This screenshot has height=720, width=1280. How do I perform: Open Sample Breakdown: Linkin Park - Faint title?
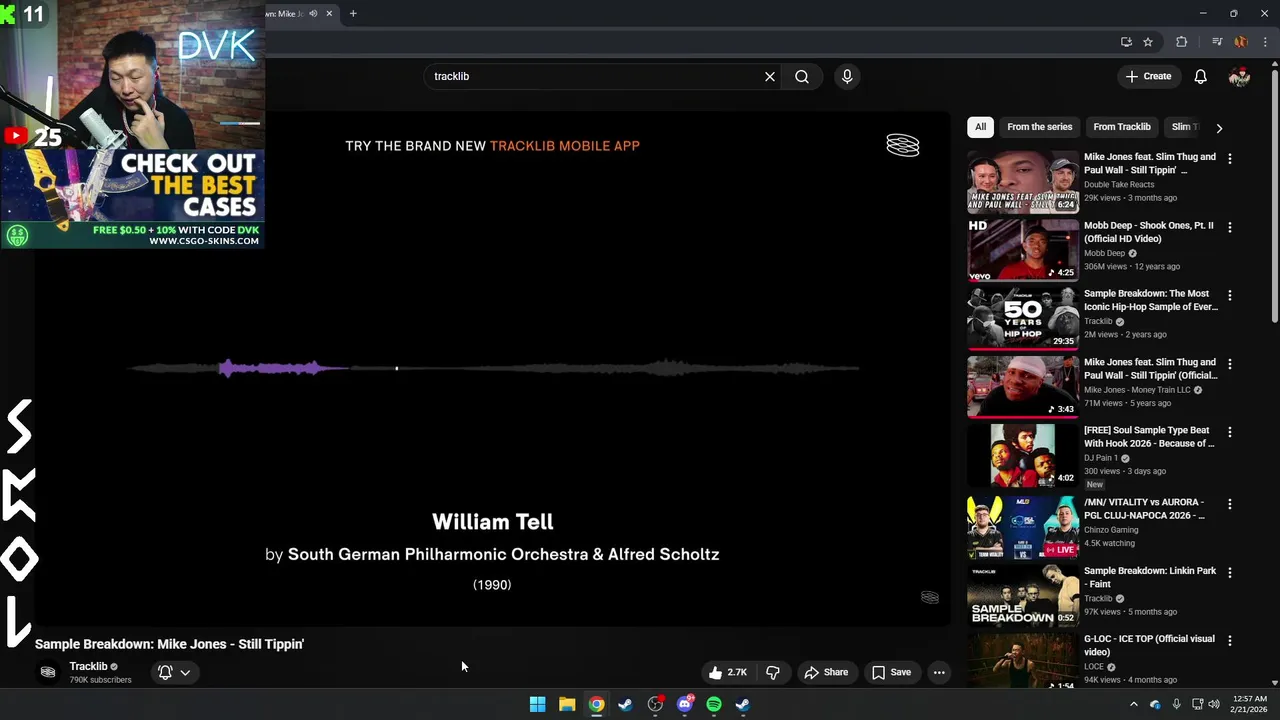[1150, 577]
